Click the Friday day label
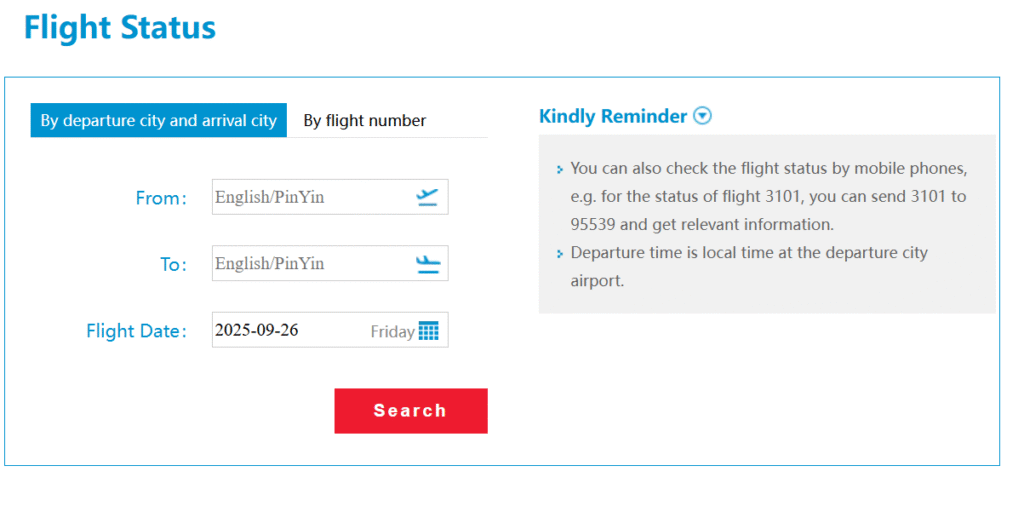Image resolution: width=1024 pixels, height=506 pixels. tap(392, 332)
